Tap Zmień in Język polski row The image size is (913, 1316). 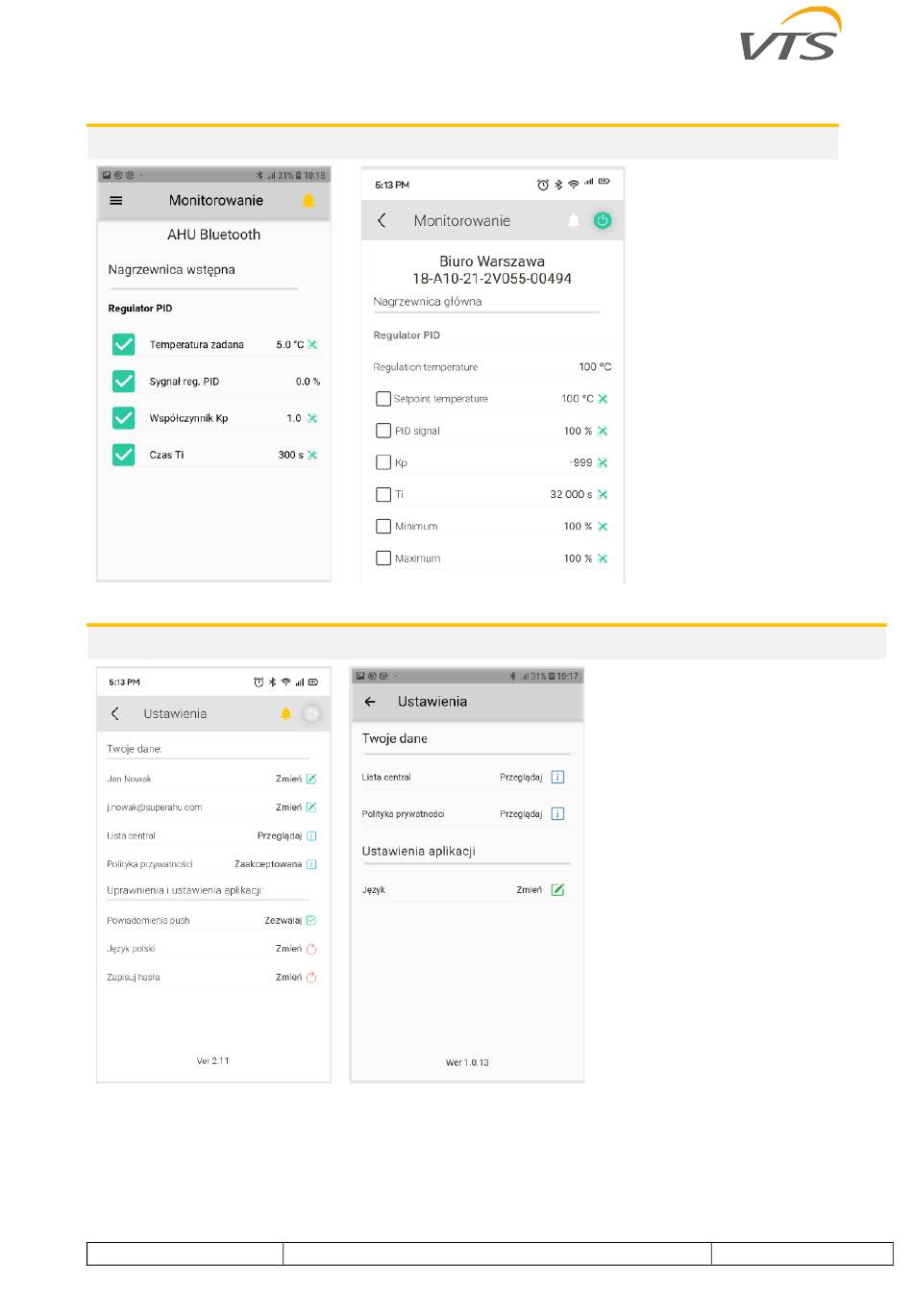pos(288,949)
